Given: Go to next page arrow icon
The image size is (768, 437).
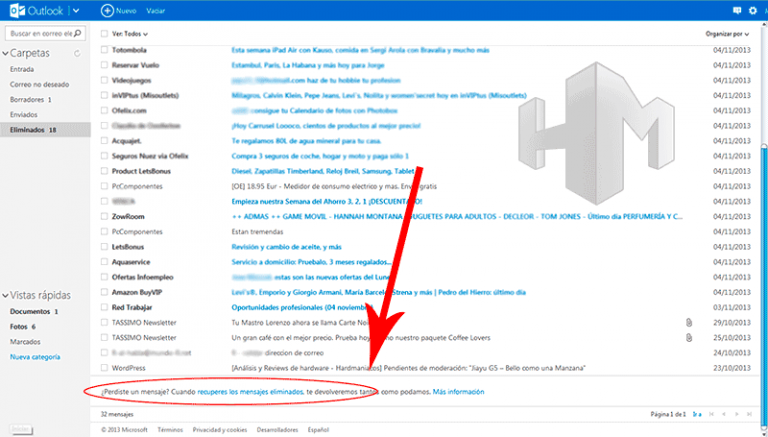Looking at the screenshot, I should tap(736, 414).
